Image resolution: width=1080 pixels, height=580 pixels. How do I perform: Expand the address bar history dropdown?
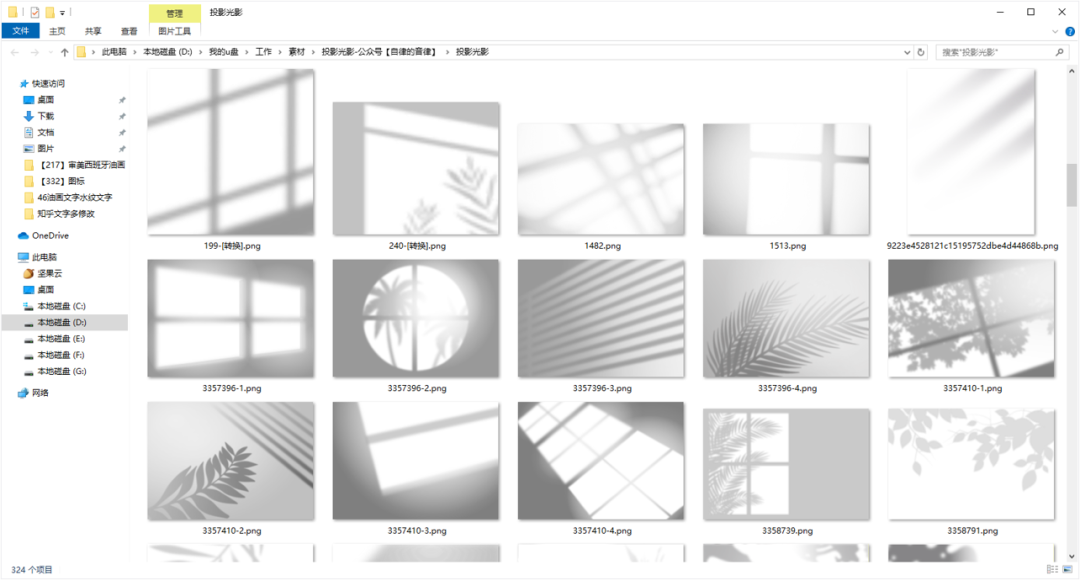(906, 52)
